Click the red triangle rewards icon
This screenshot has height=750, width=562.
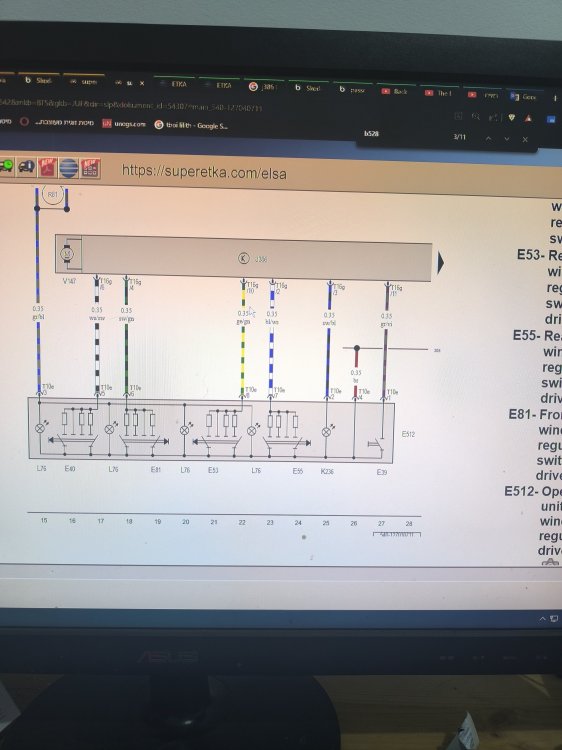coord(528,118)
